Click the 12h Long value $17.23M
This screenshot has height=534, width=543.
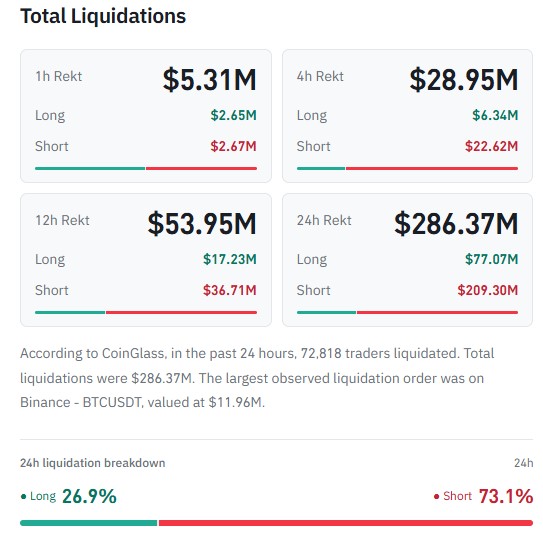230,259
